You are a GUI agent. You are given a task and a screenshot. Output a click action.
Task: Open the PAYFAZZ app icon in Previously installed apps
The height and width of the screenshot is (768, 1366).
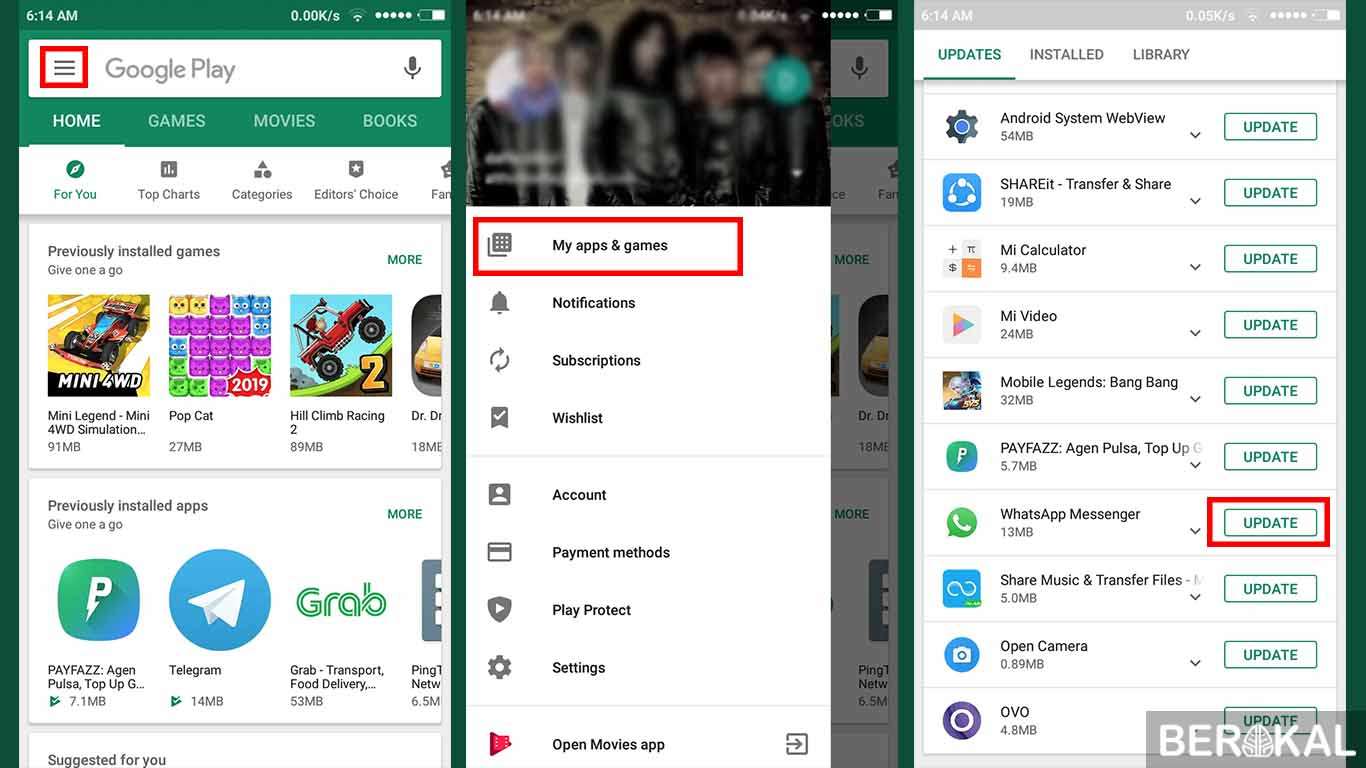(x=99, y=600)
